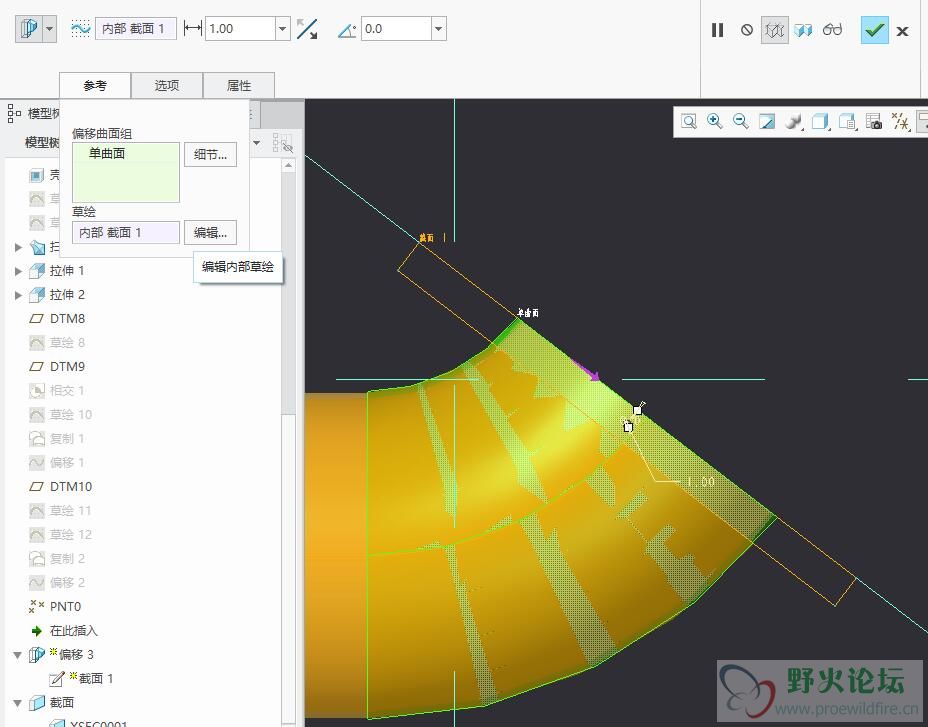Select 草绘 10 in the model tree
928x727 pixels.
click(71, 414)
